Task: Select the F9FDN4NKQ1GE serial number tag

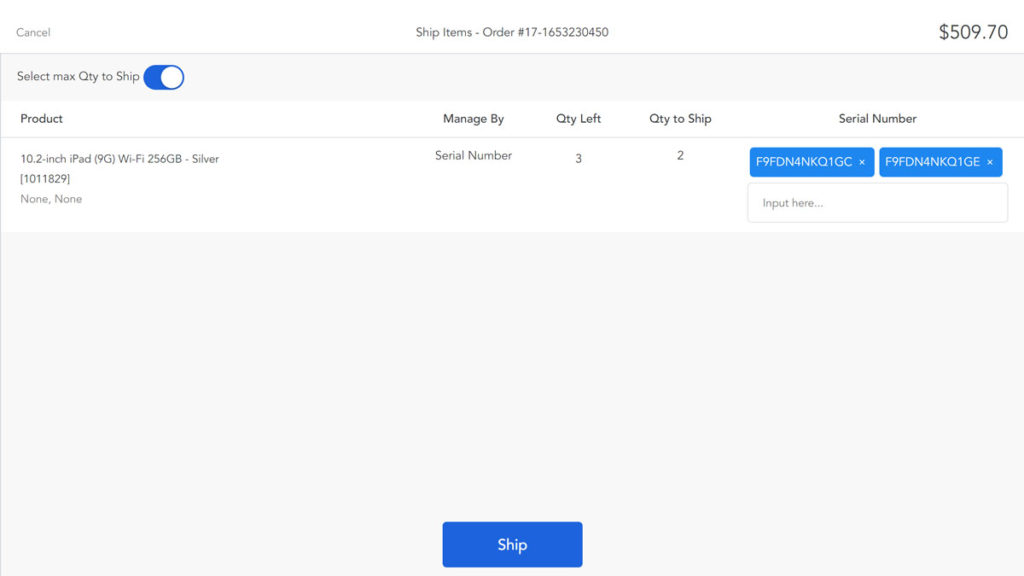Action: click(934, 162)
